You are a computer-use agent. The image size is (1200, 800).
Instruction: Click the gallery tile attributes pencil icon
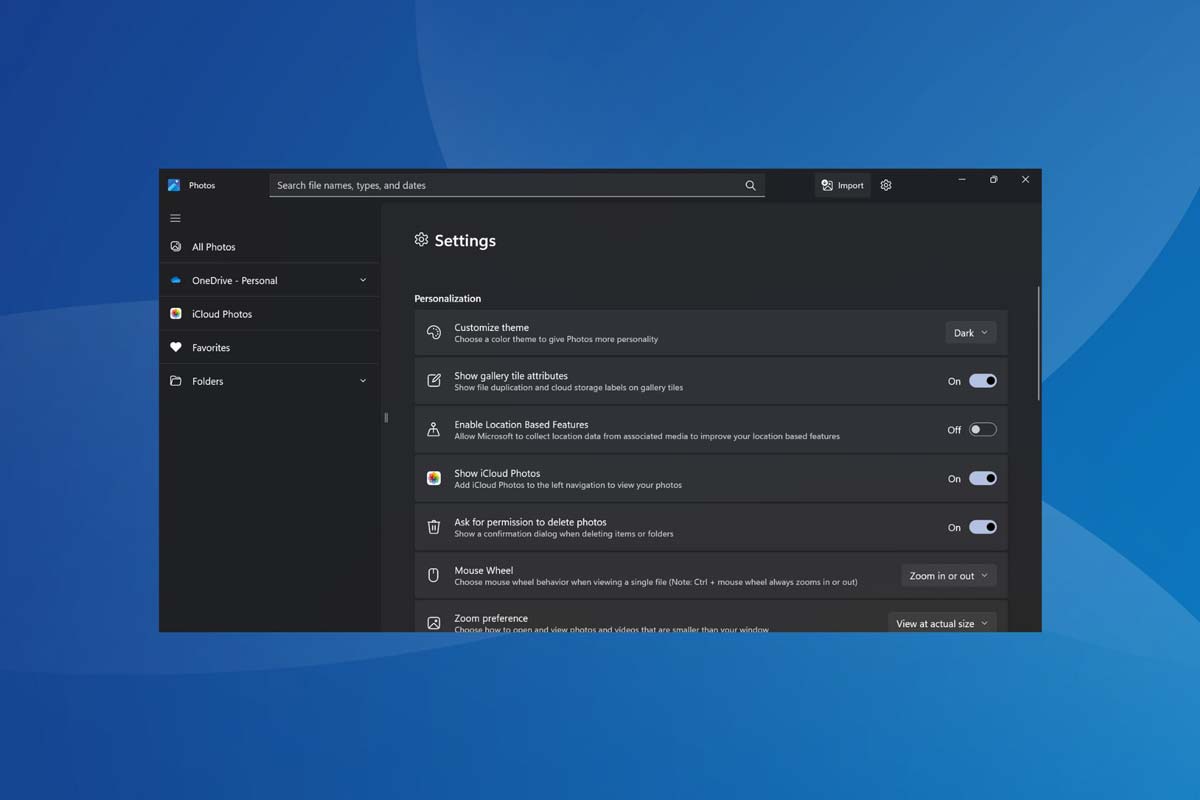[x=433, y=381]
